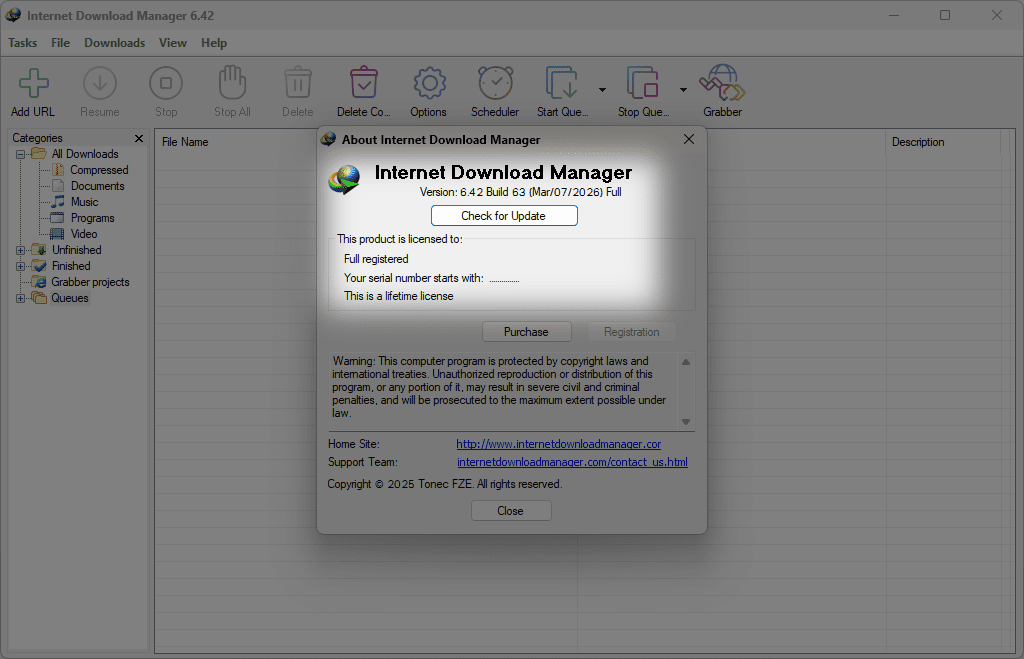Click the warning text scrollbar up arrow

click(685, 361)
